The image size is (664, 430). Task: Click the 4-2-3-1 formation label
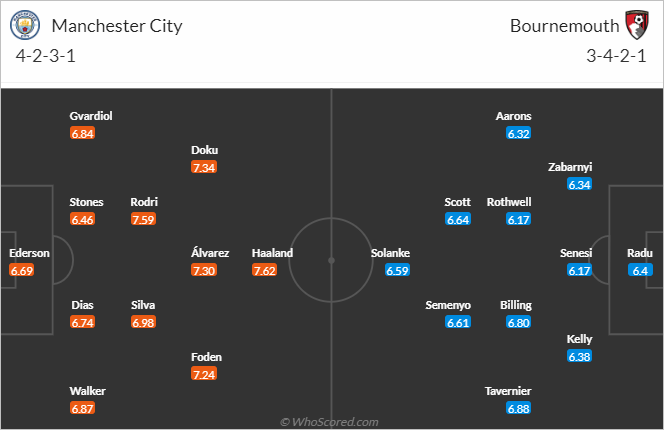coord(46,56)
